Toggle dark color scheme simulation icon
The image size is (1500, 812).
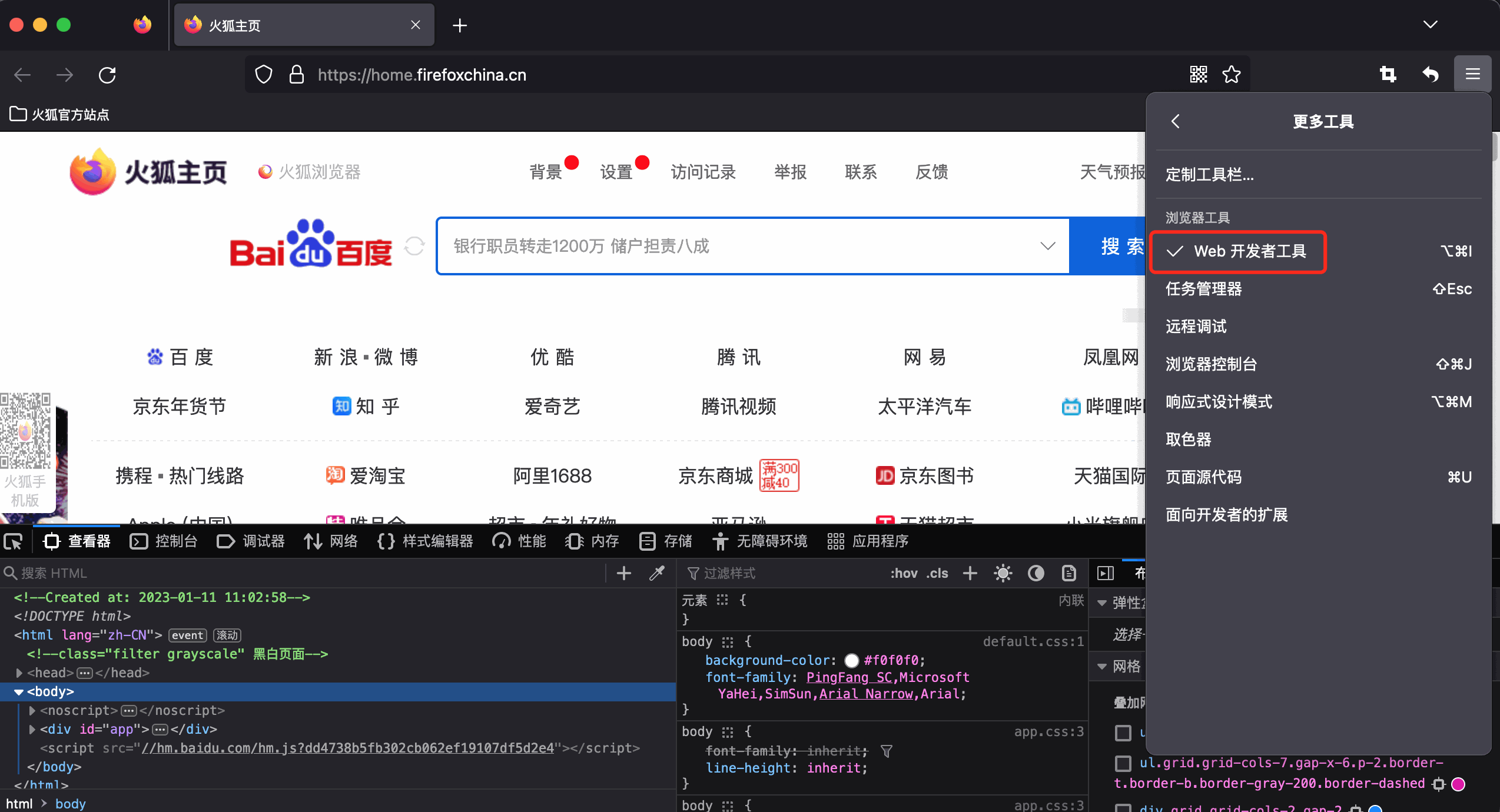[1036, 573]
